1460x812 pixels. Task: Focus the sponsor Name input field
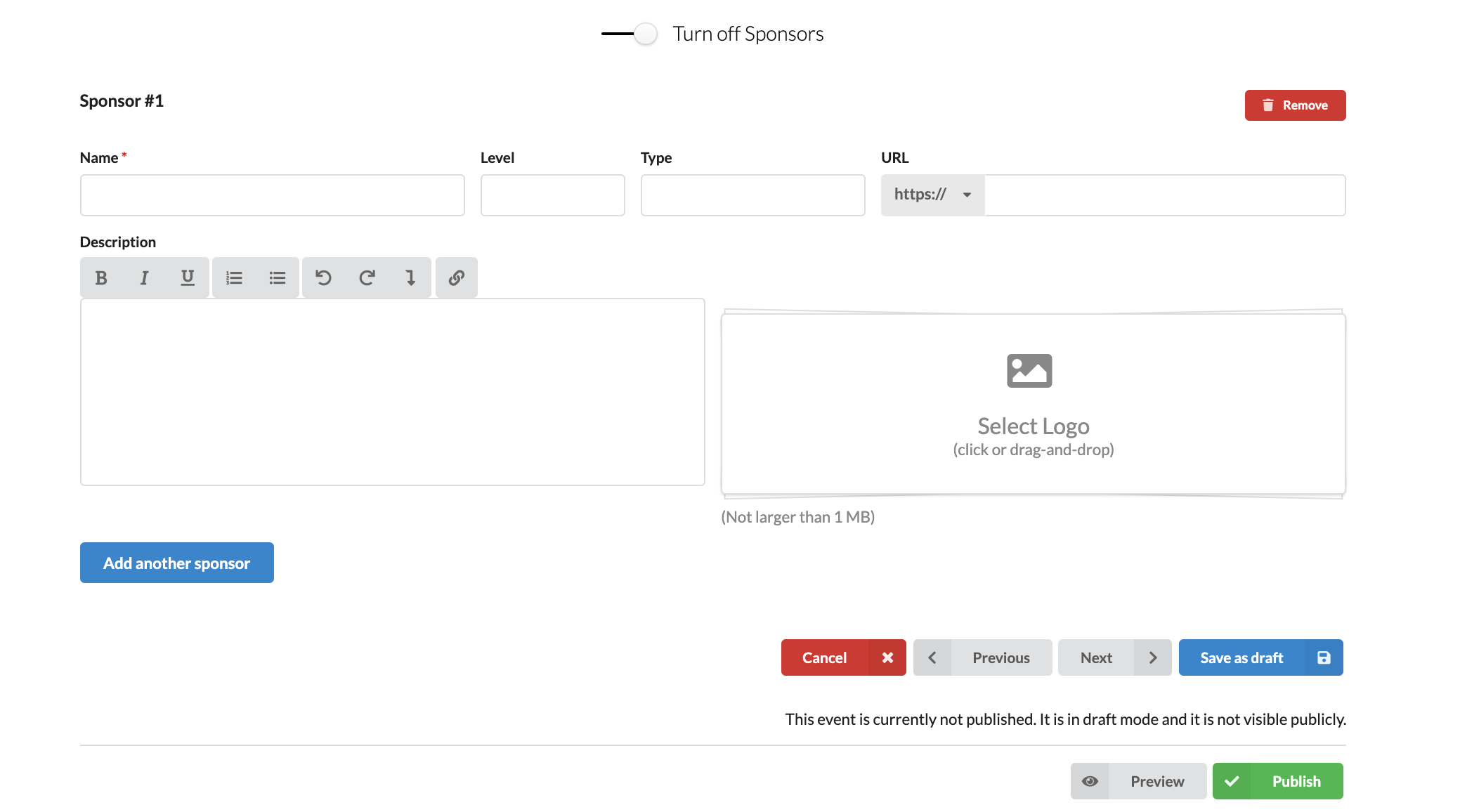point(273,195)
